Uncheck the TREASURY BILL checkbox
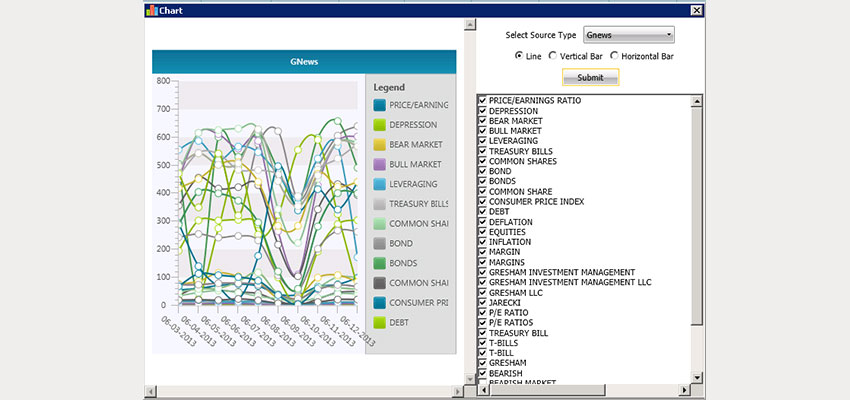Screen dimensions: 850x400 tap(482, 333)
